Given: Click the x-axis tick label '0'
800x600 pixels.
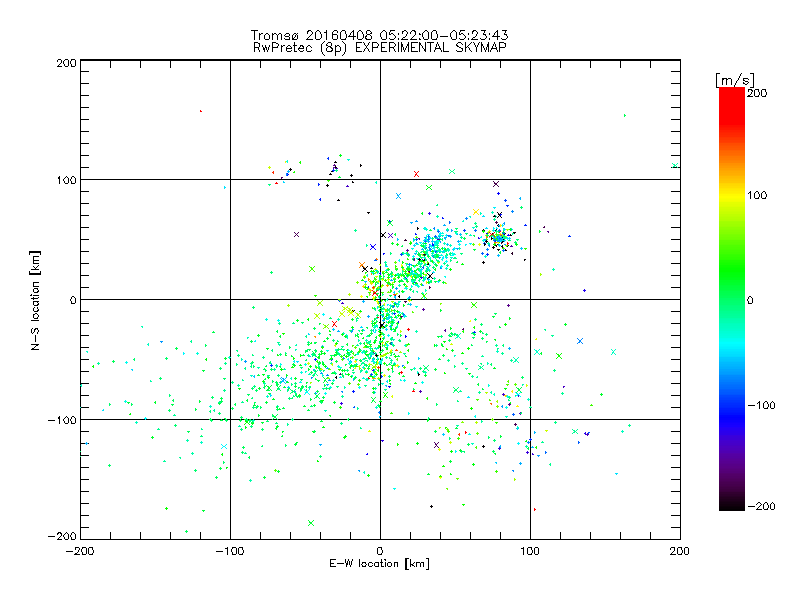Looking at the screenshot, I should click(380, 551).
